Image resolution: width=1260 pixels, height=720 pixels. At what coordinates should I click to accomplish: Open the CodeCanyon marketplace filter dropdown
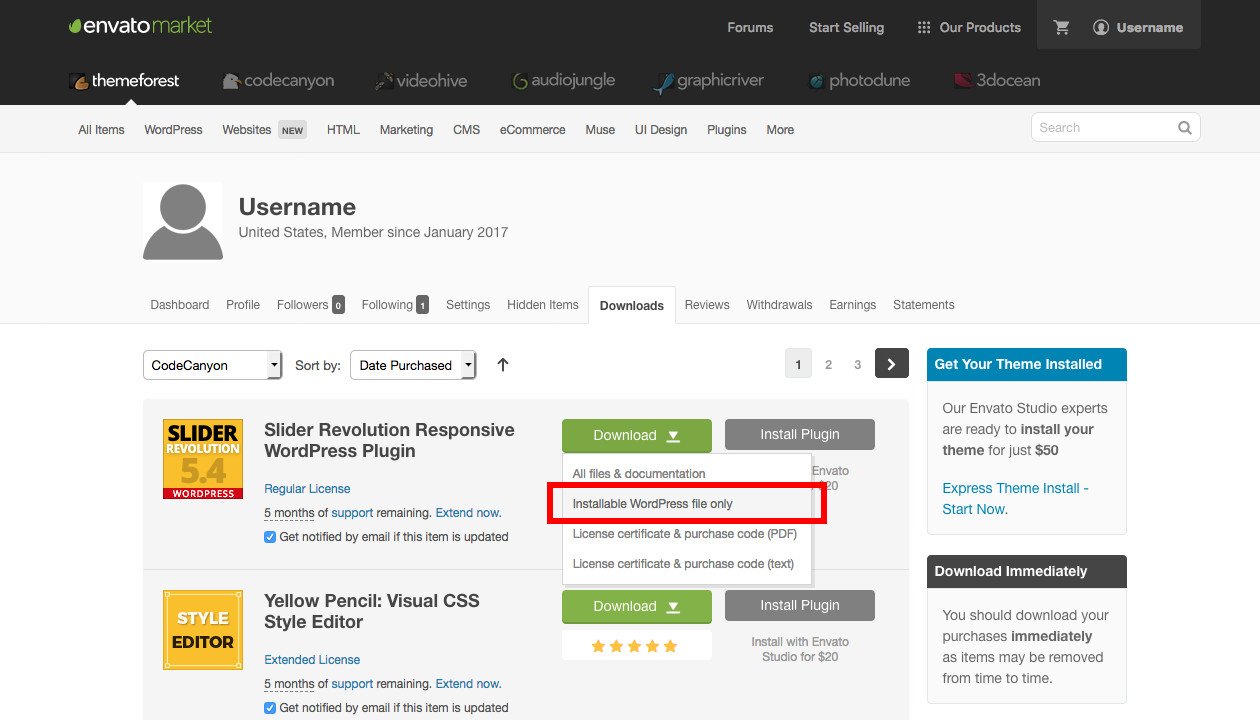pos(213,365)
